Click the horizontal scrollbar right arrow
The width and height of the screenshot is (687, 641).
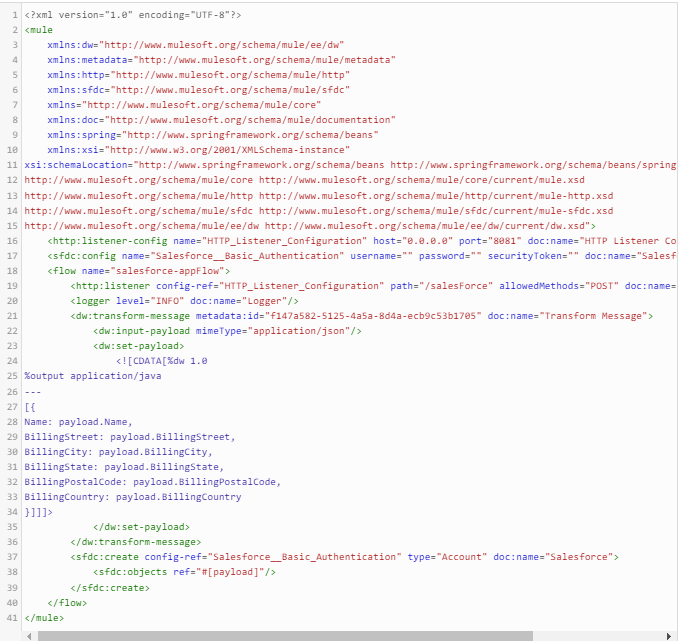click(669, 636)
